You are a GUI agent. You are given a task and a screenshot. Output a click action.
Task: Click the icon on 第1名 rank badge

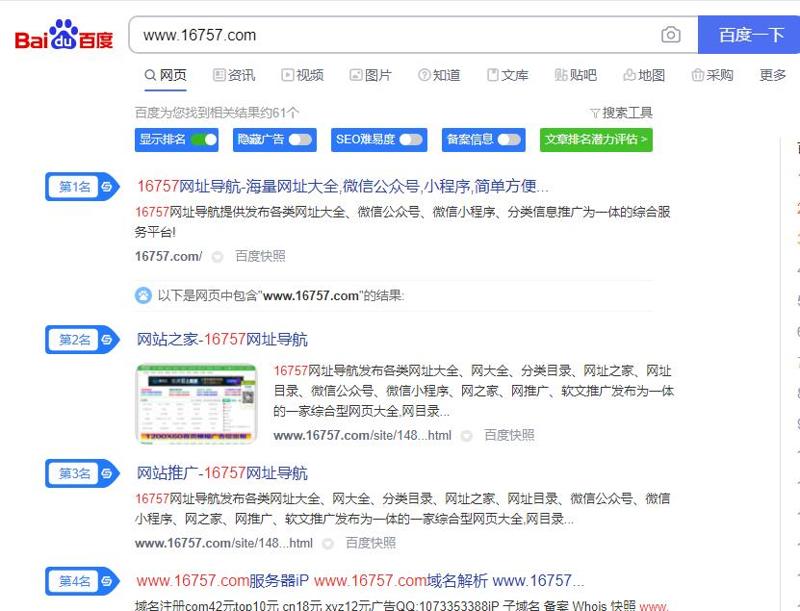pos(106,187)
